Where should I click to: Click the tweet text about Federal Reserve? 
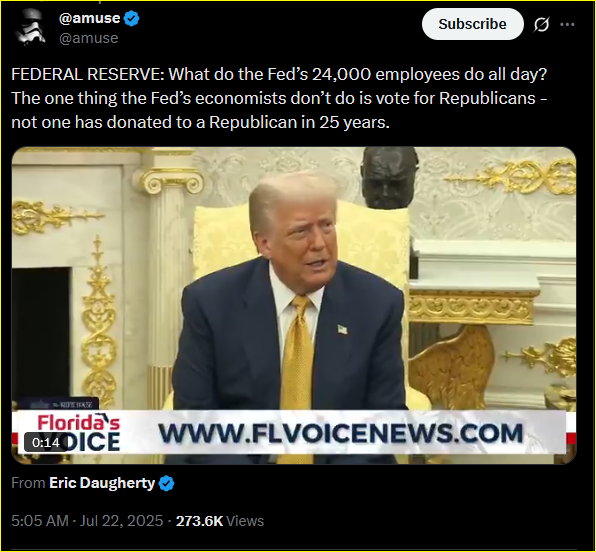coord(279,98)
